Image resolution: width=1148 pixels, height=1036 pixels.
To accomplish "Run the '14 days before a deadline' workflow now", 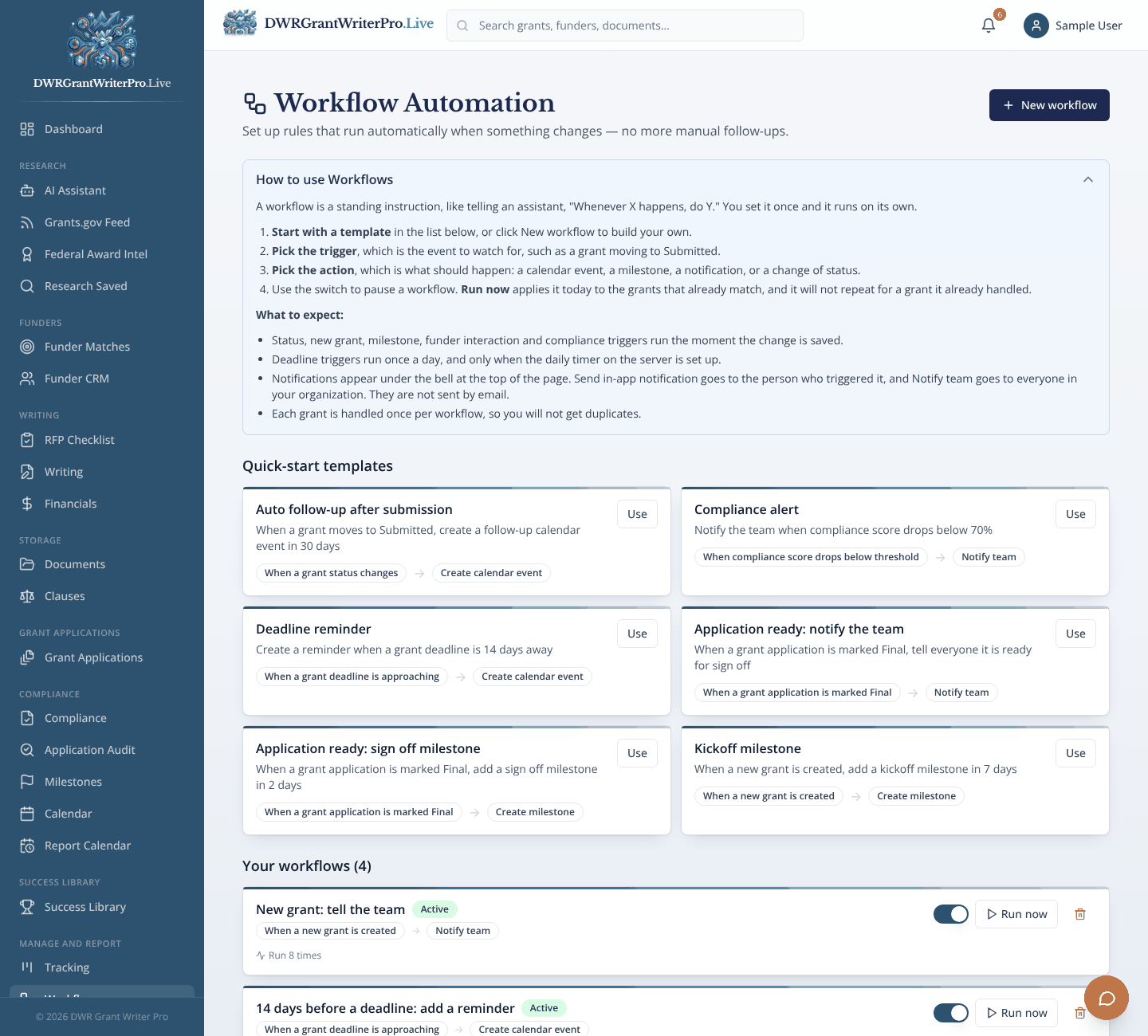I will [x=1016, y=1013].
